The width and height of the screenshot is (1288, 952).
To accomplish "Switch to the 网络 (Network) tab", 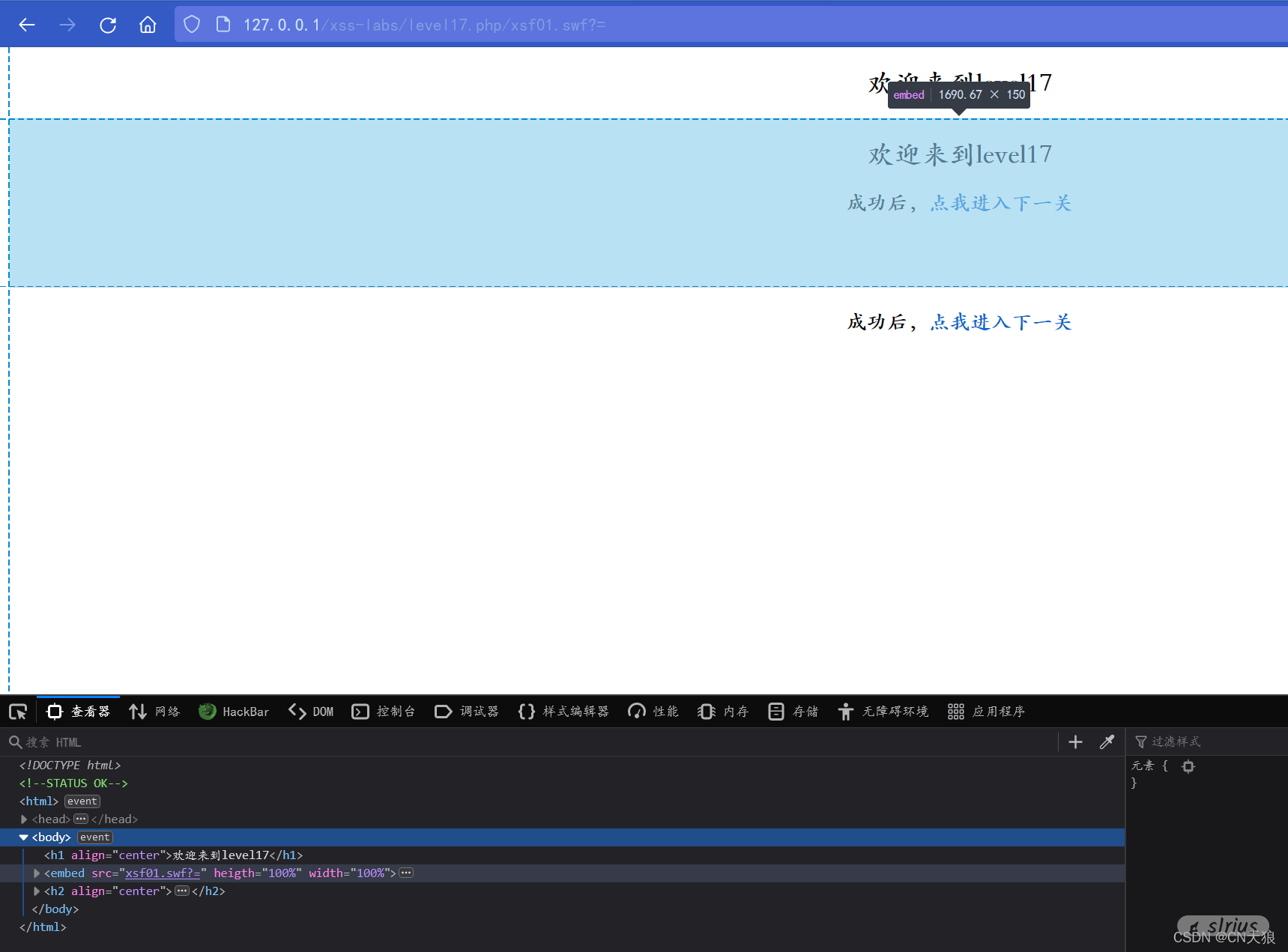I will [154, 712].
